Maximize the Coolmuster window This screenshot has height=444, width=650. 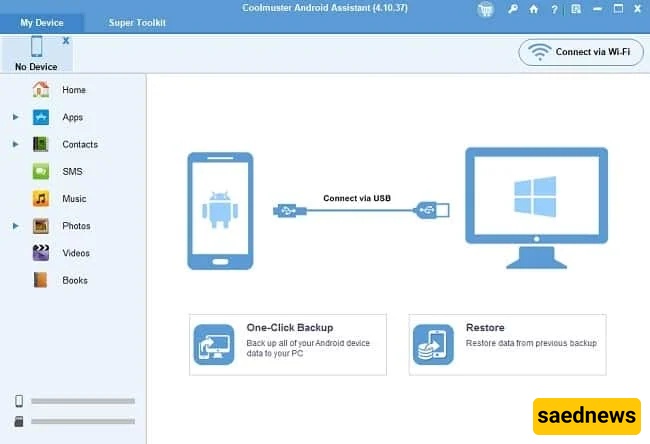(618, 9)
